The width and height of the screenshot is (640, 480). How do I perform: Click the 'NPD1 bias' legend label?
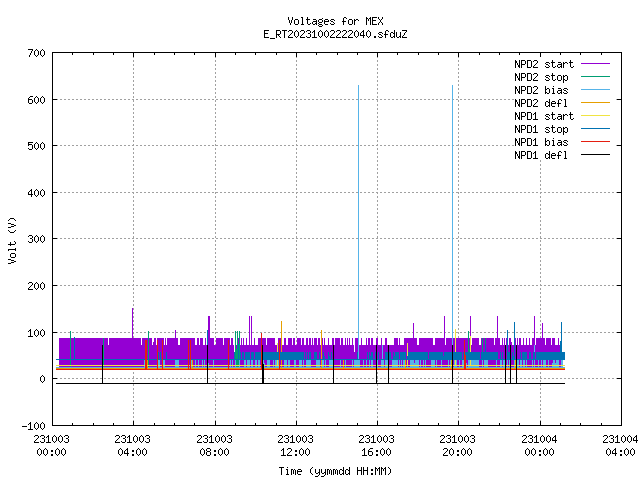point(541,142)
